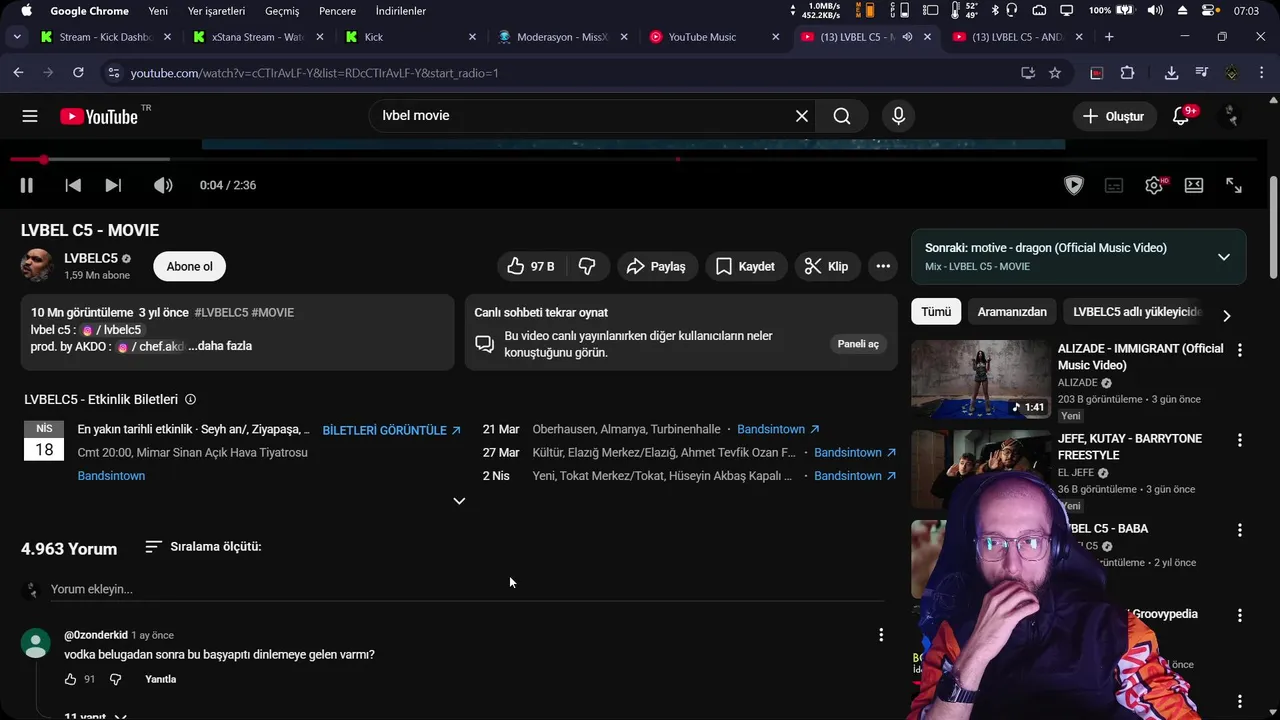This screenshot has width=1280, height=720.
Task: Click BİLETLERİ GÖRÜNTÜLE tickets link
Action: coord(391,430)
